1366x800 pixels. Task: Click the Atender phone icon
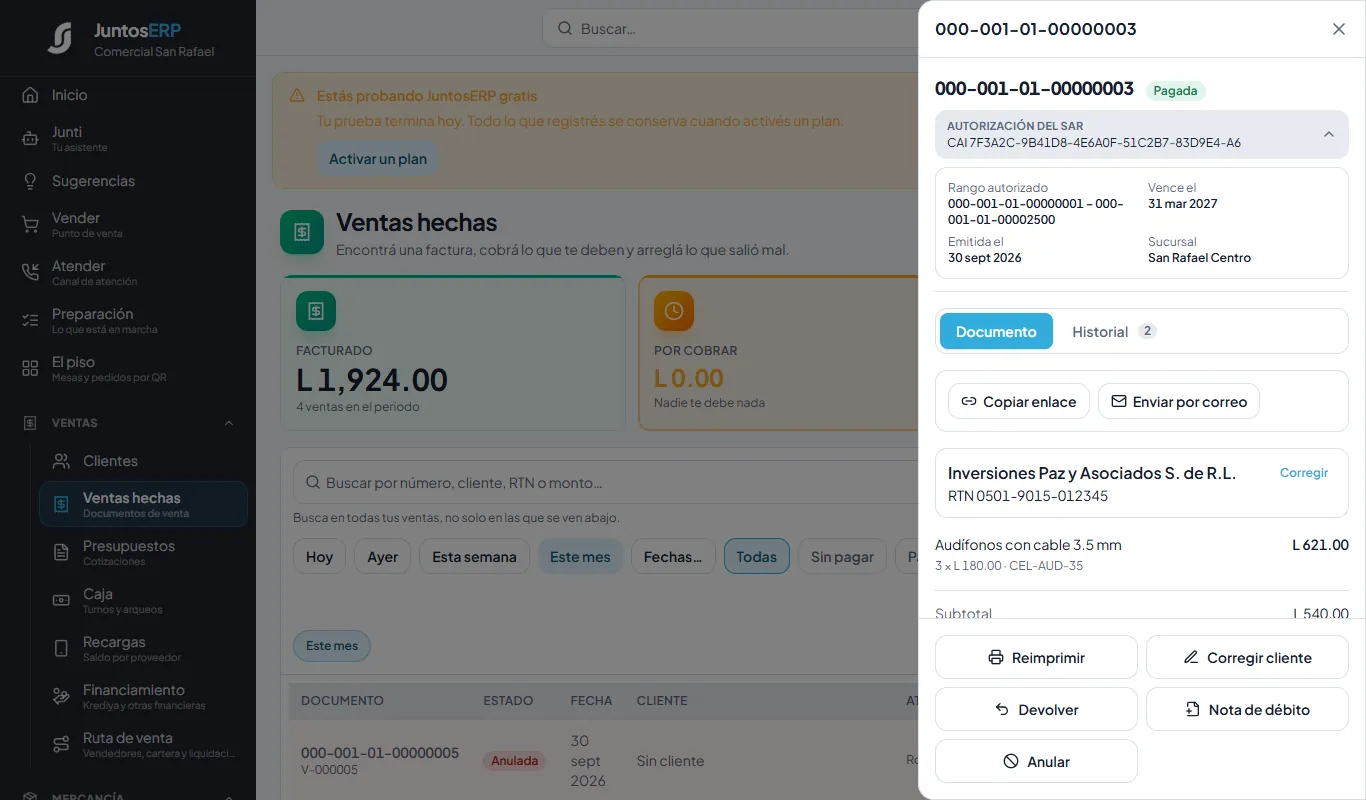(30, 273)
